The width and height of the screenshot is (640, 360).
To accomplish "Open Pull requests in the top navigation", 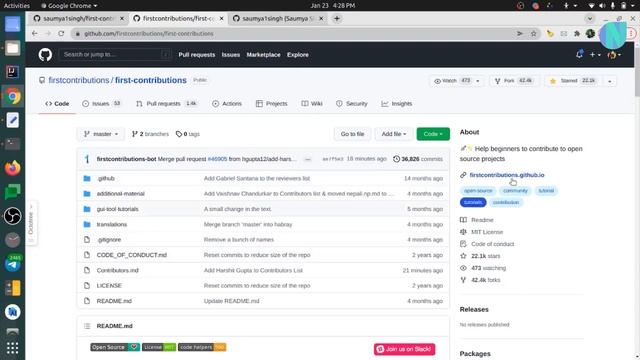I will coord(196,55).
